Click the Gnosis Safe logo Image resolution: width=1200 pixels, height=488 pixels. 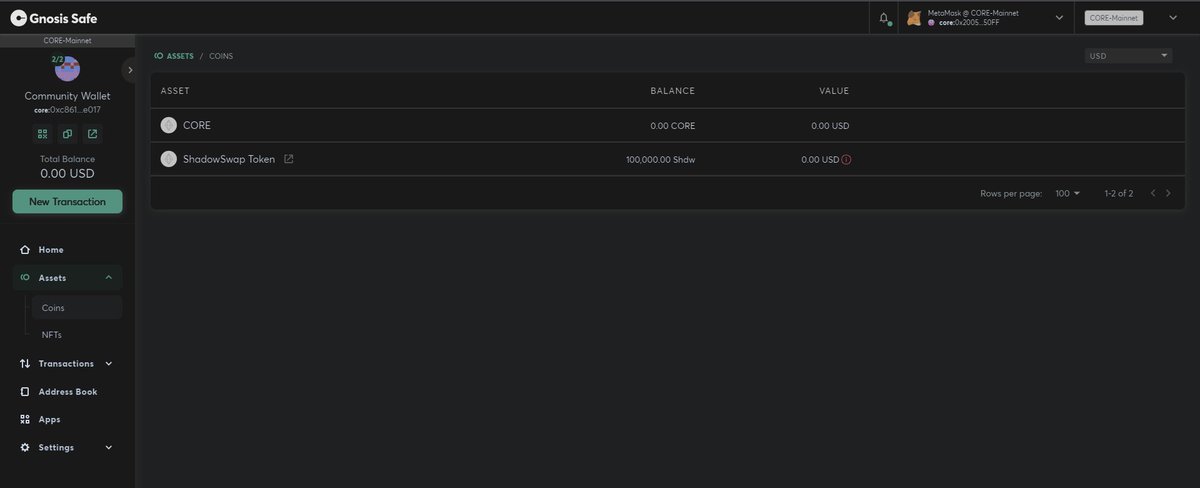(54, 17)
